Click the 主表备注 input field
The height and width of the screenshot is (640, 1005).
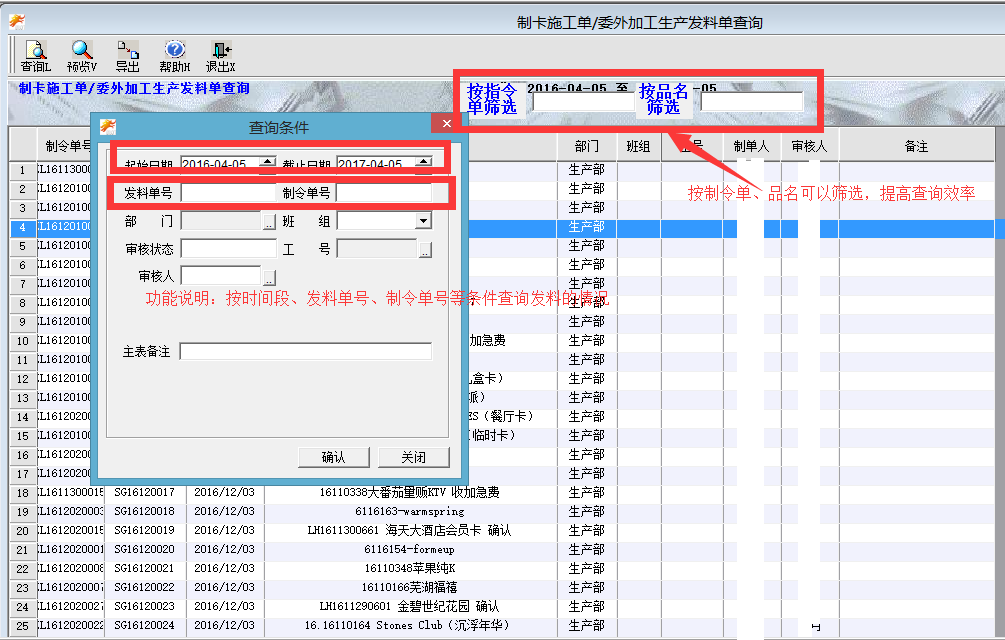point(306,351)
